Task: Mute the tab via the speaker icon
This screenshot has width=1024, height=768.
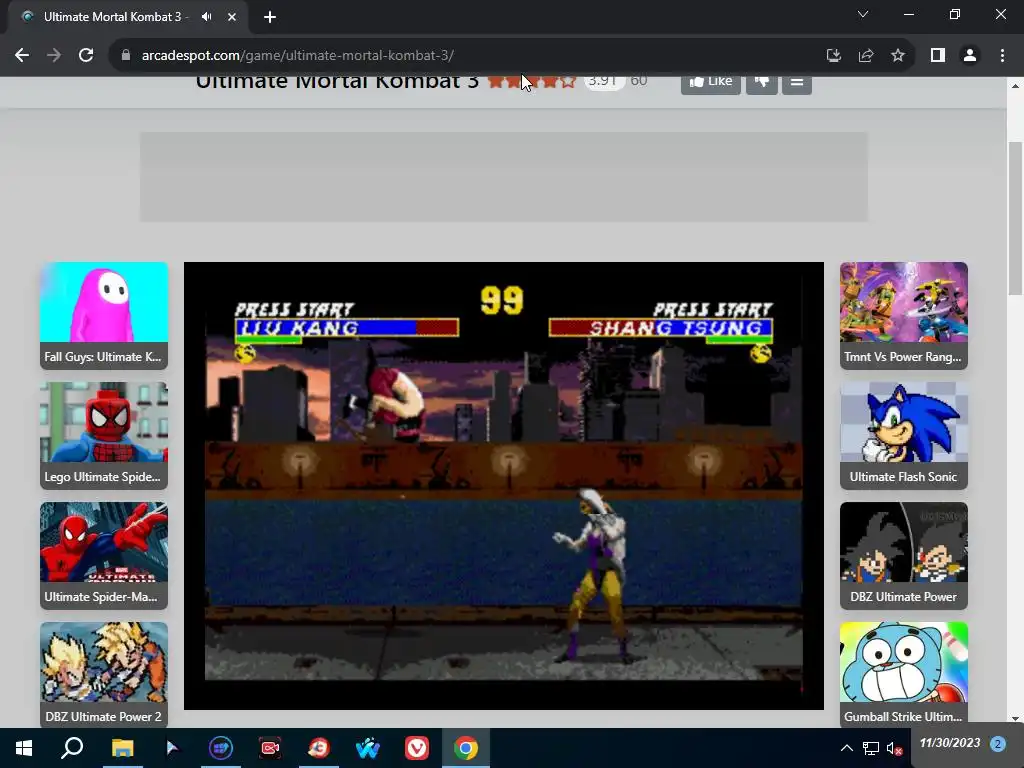Action: pyautogui.click(x=206, y=17)
